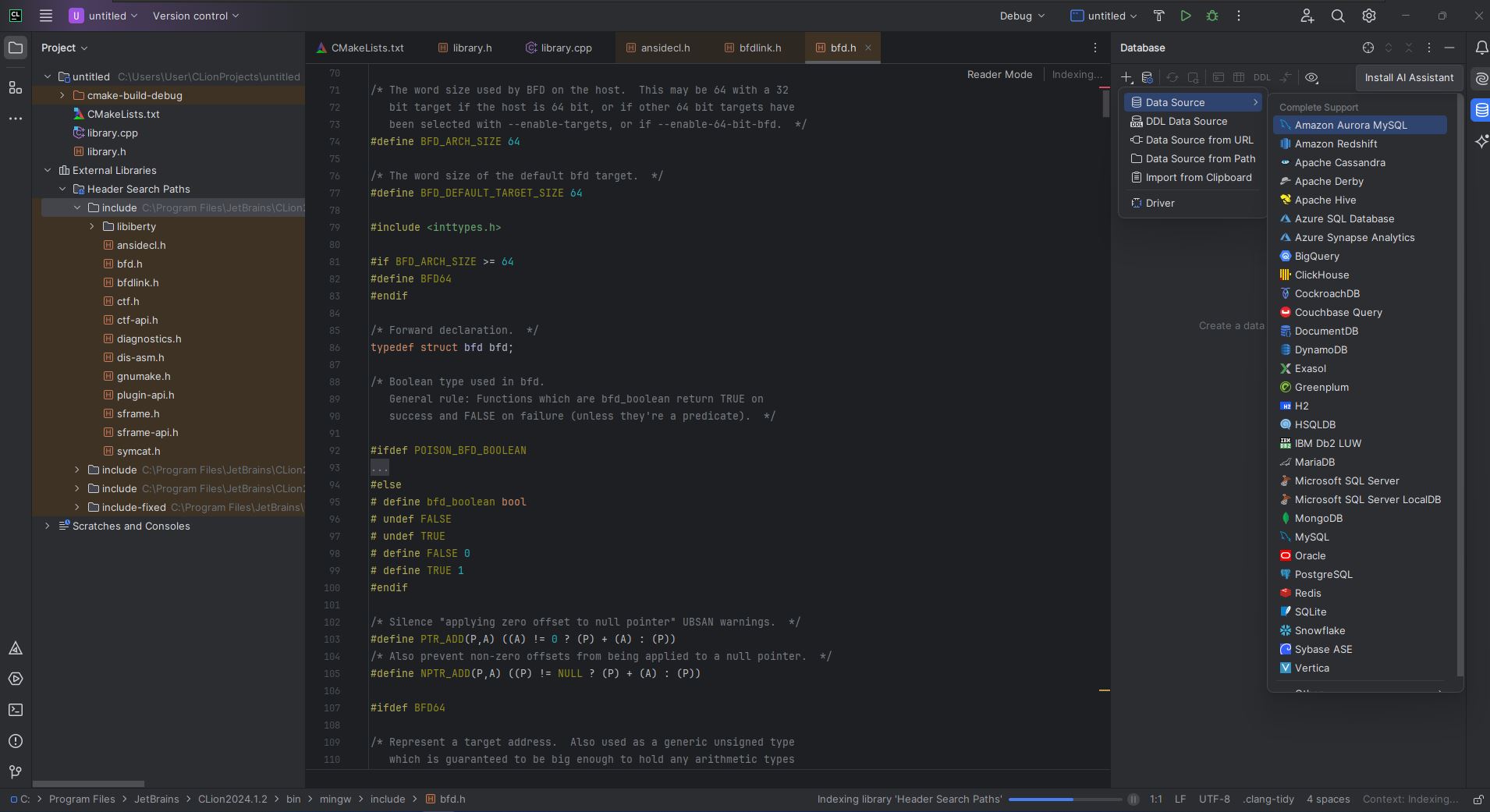Start debugging with the bug icon
Screen dimensions: 1490x812
tap(1212, 16)
